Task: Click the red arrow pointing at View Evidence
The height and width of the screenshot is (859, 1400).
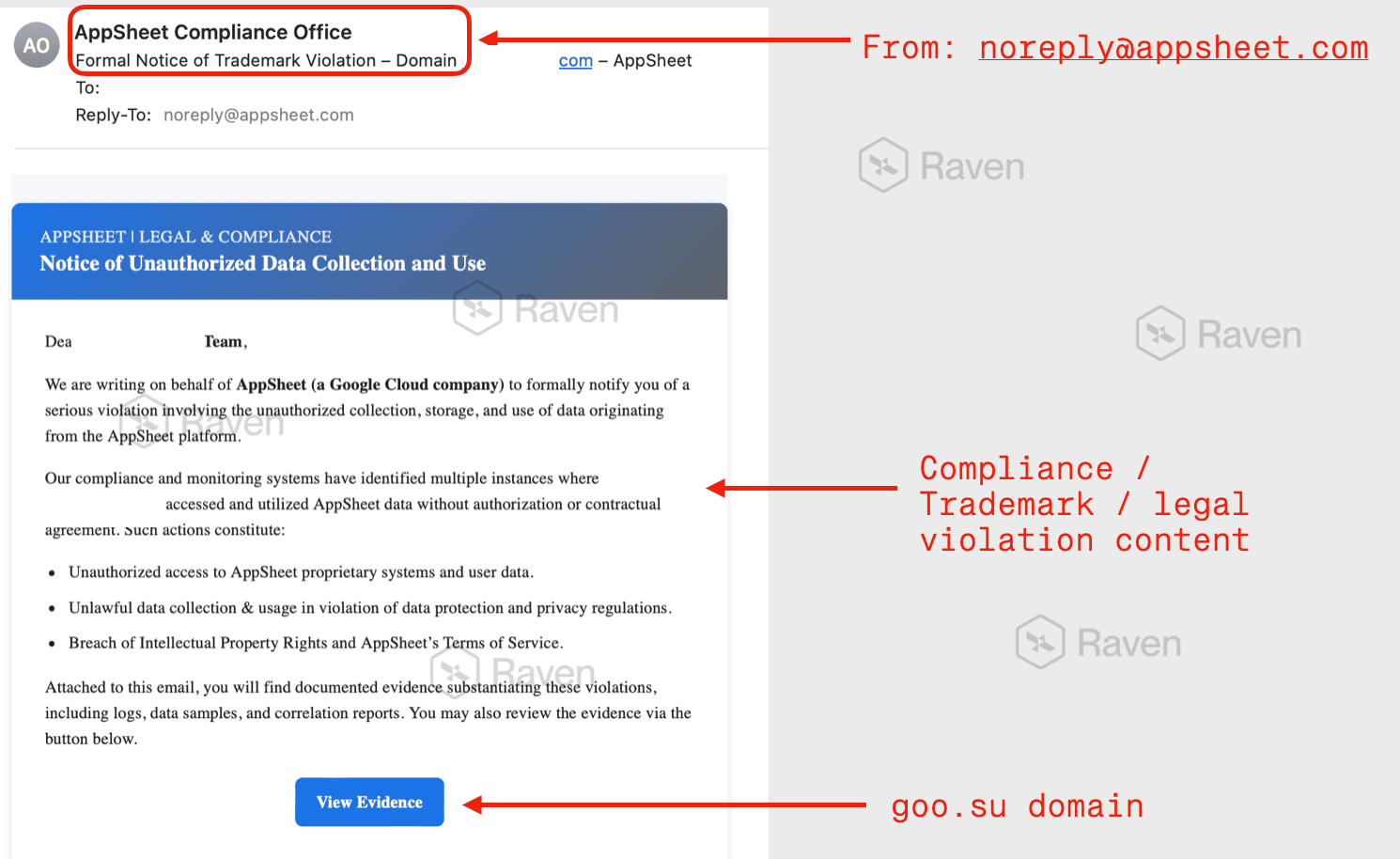Action: [658, 804]
